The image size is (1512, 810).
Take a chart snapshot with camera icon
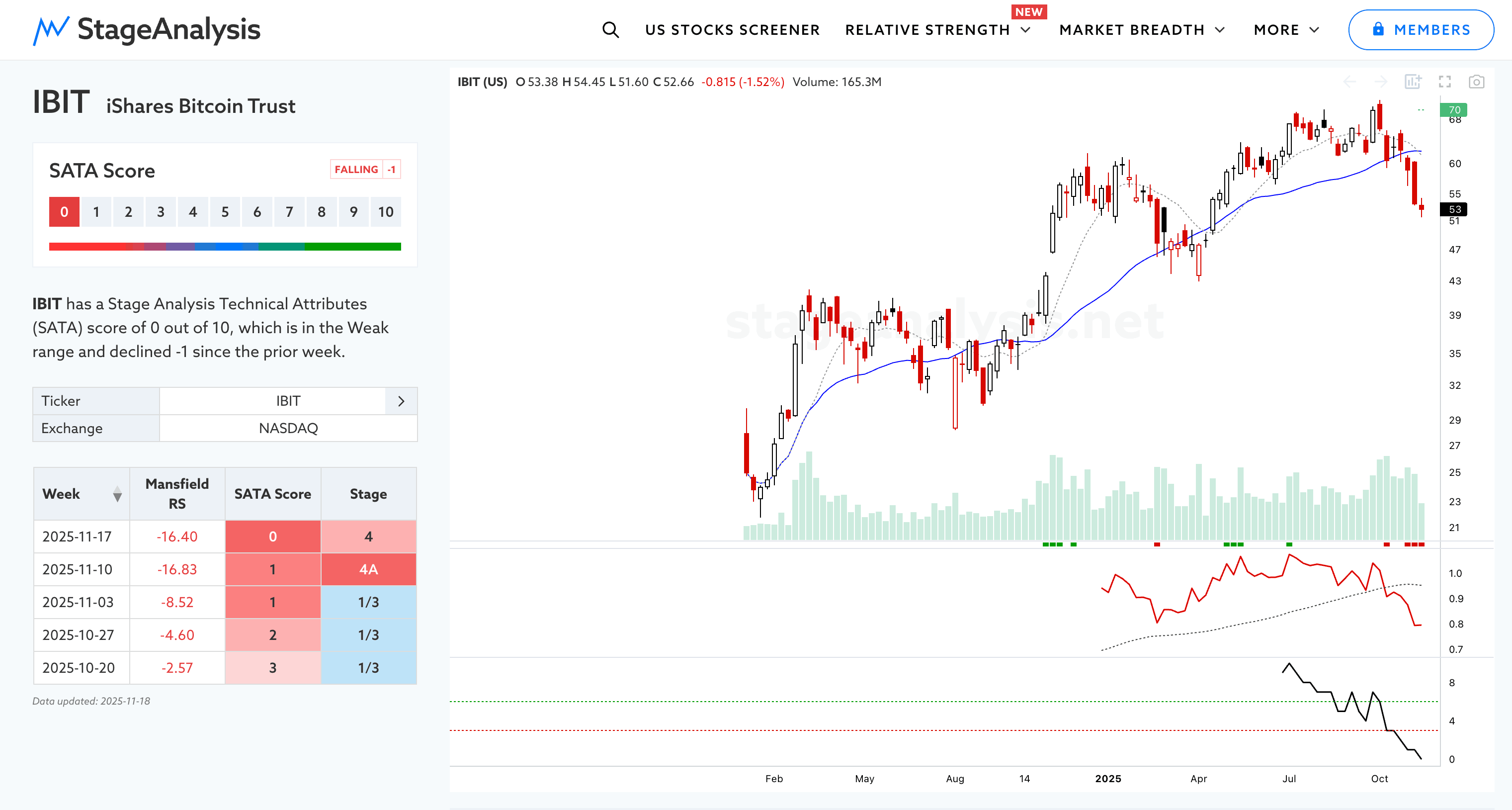(1476, 82)
